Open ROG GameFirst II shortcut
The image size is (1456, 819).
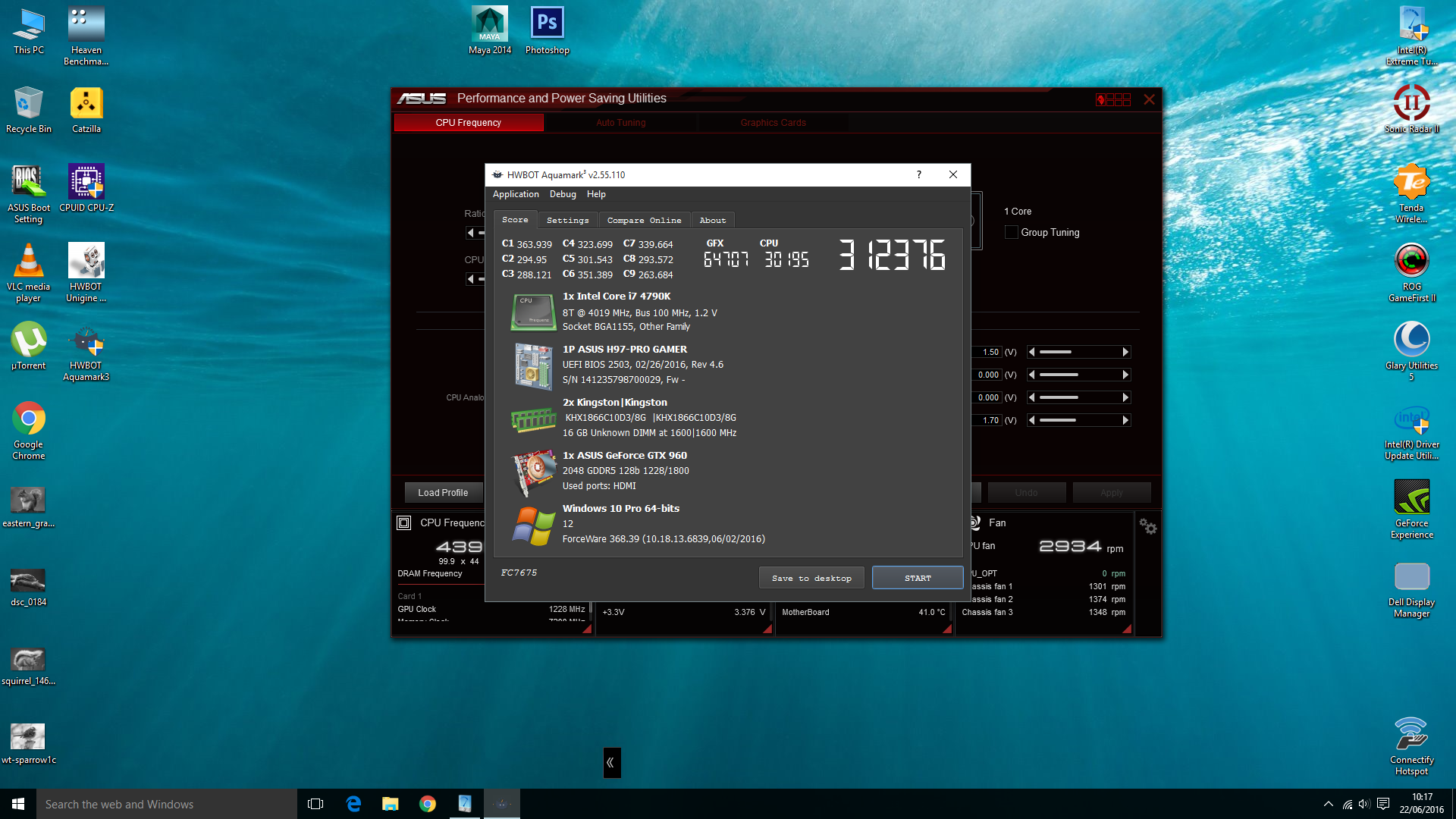tap(1411, 273)
